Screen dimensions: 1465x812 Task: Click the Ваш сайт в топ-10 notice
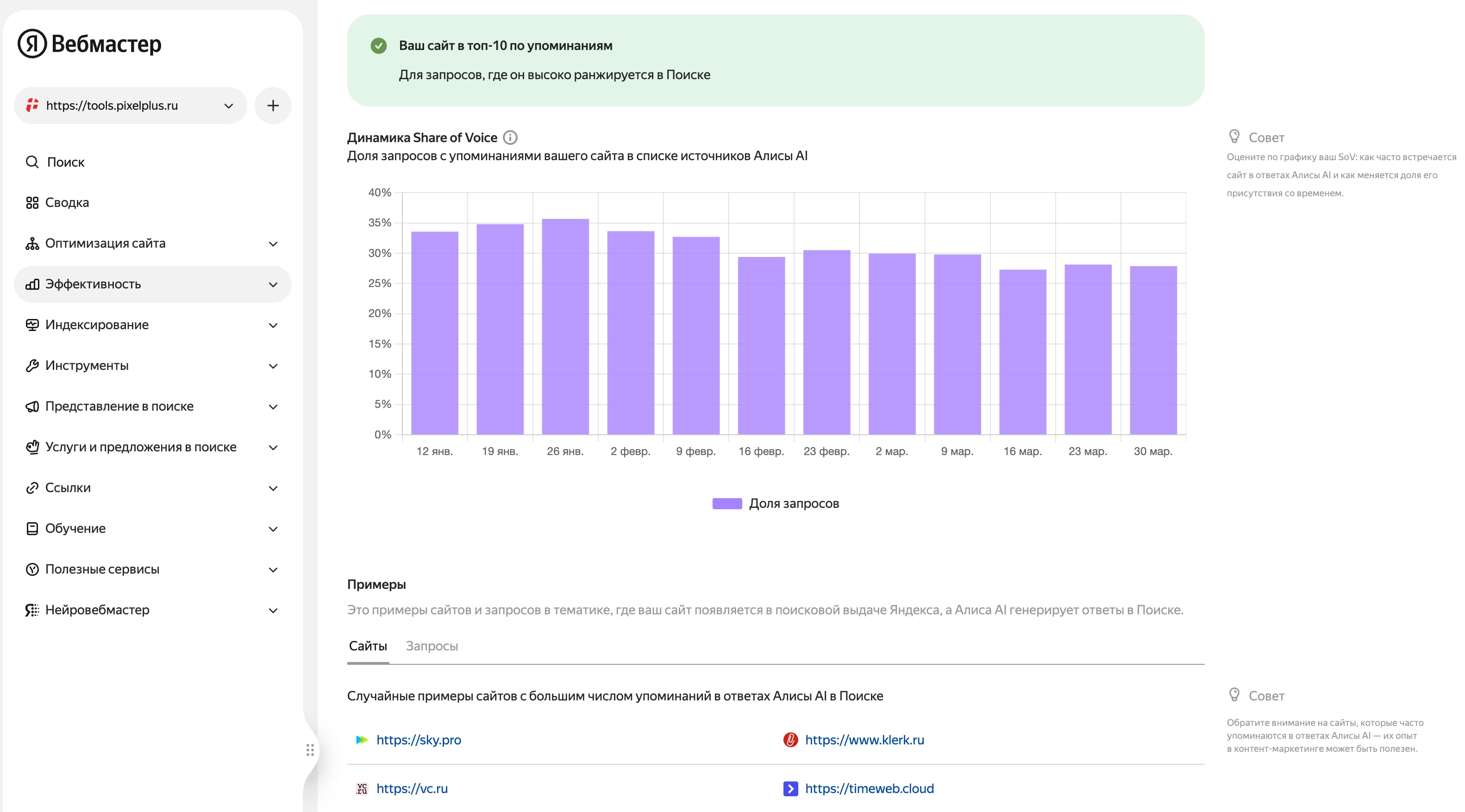(775, 60)
